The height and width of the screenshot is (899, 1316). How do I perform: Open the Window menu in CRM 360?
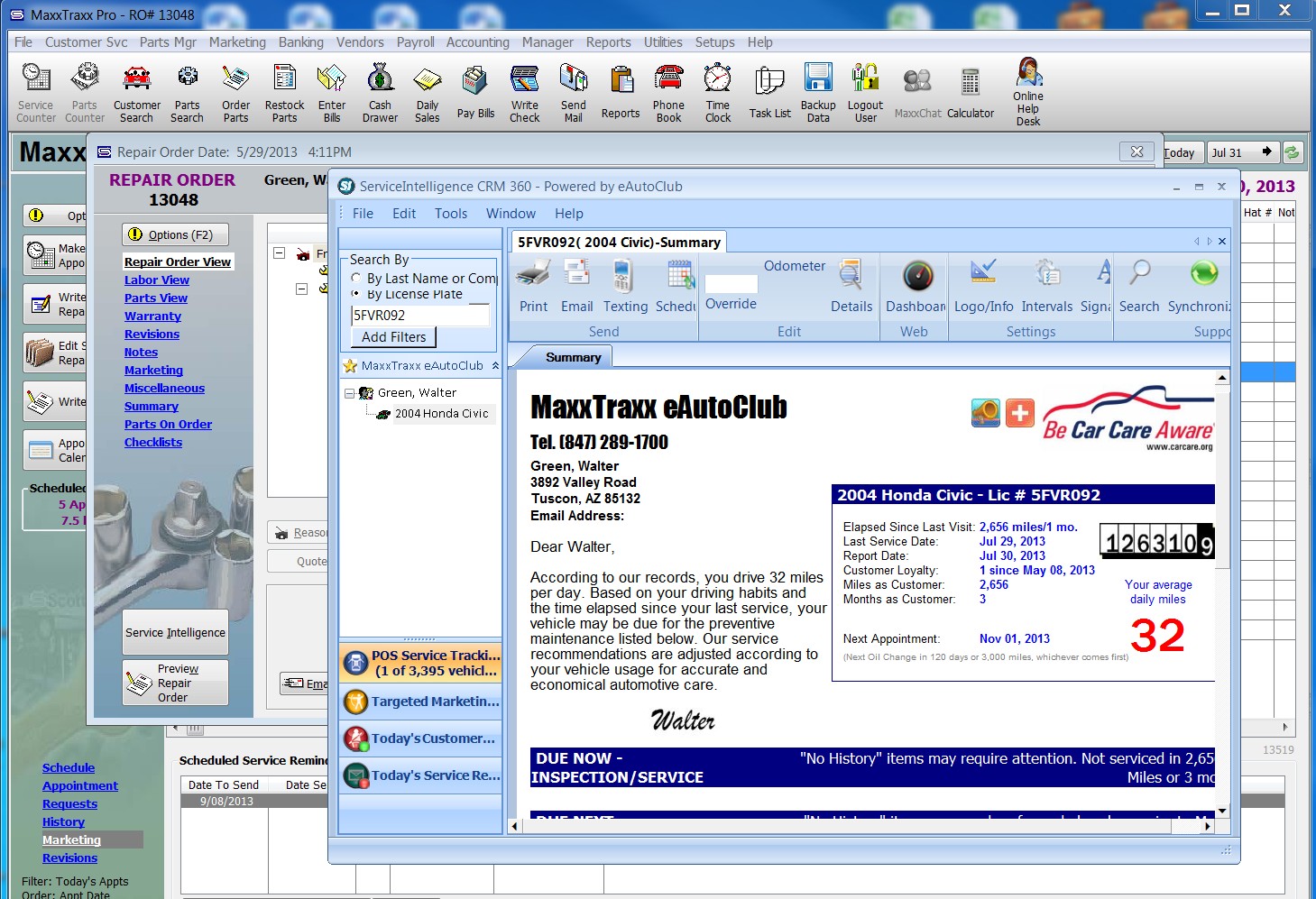pos(511,214)
